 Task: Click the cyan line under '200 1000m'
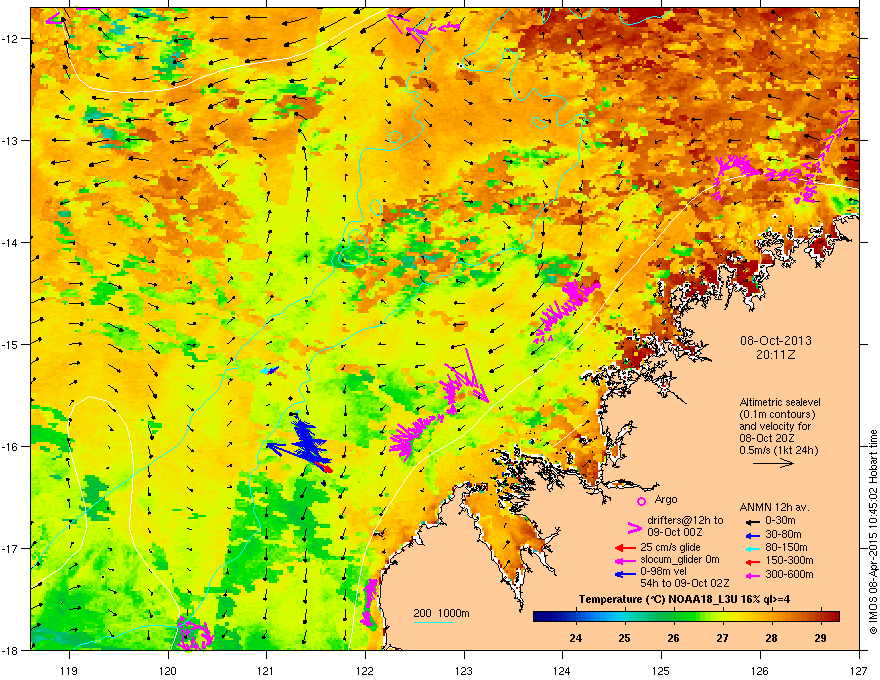pyautogui.click(x=434, y=622)
